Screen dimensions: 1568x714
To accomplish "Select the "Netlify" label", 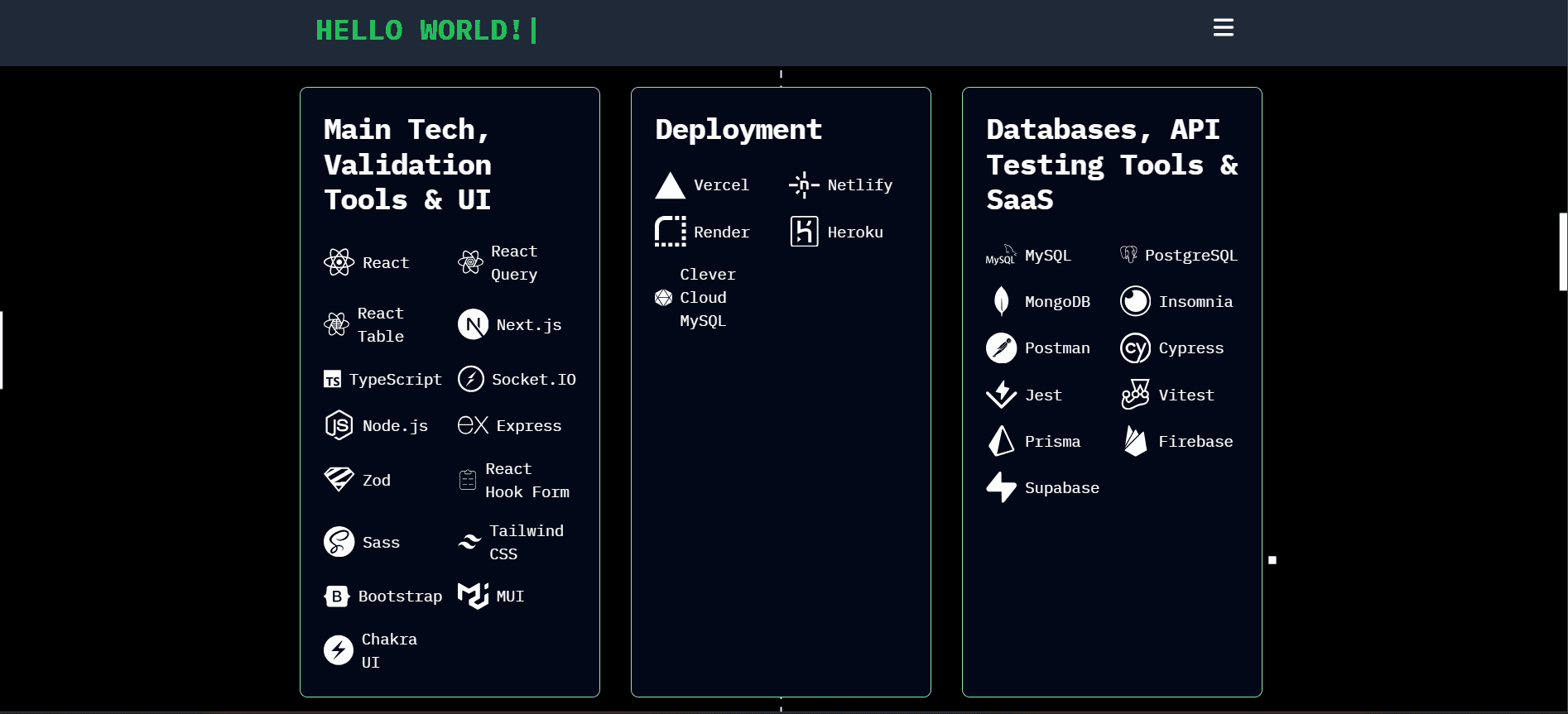I will (860, 185).
